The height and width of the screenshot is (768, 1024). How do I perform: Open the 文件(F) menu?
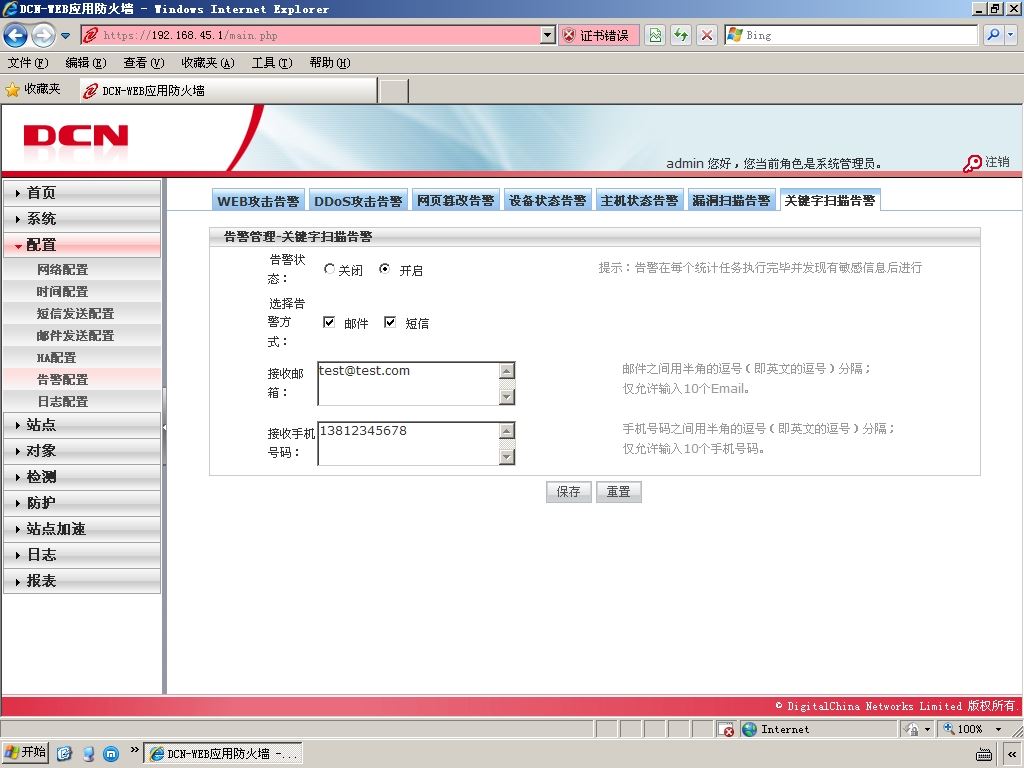[x=28, y=63]
